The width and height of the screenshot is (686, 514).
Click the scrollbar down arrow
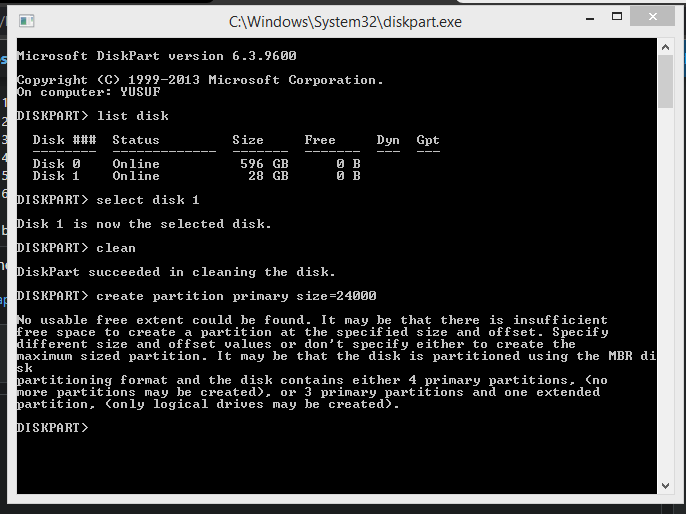click(x=665, y=486)
